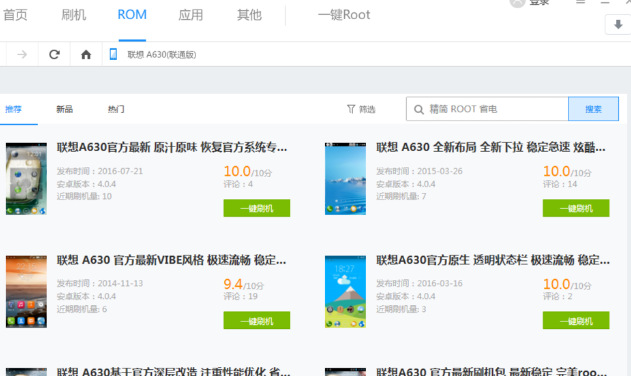Click the 筛选 filter button
This screenshot has width=631, height=376.
pyautogui.click(x=361, y=109)
